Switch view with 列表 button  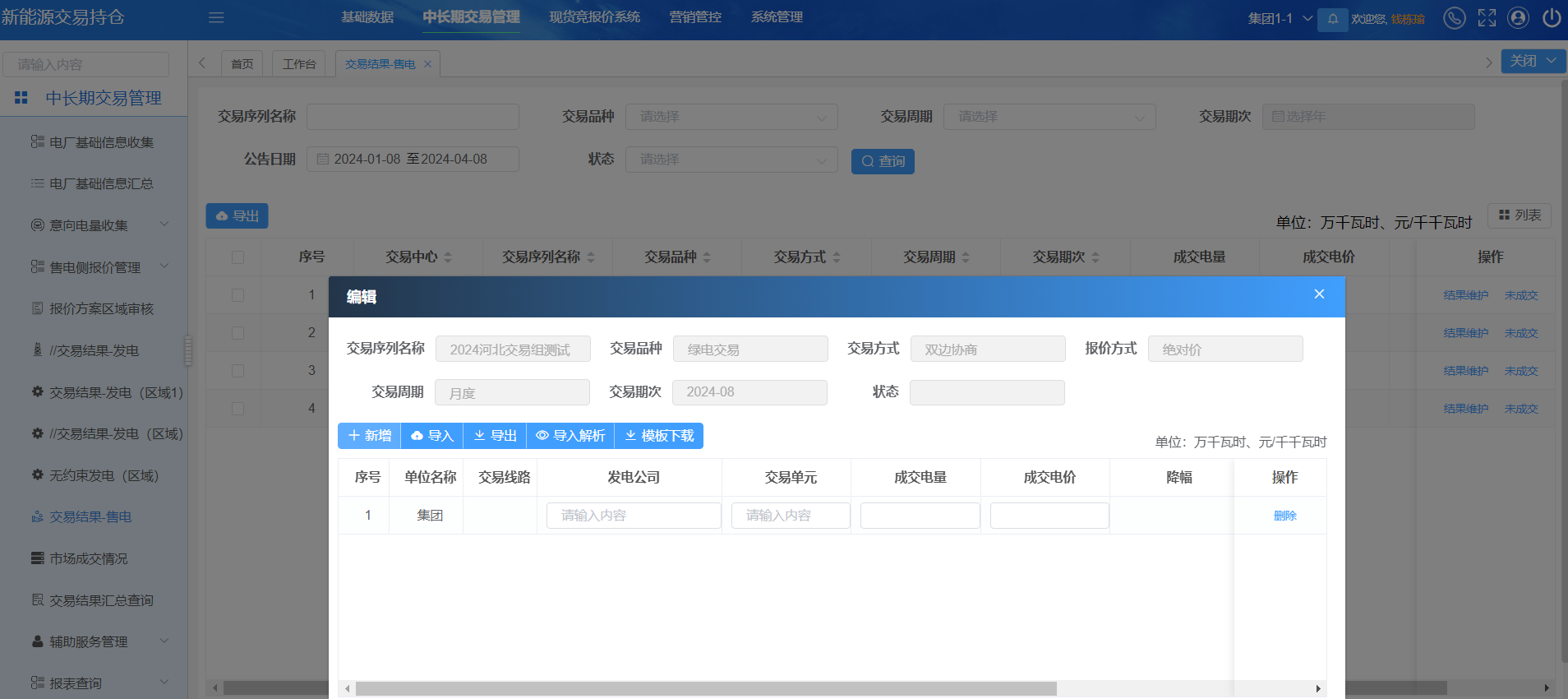[x=1520, y=215]
